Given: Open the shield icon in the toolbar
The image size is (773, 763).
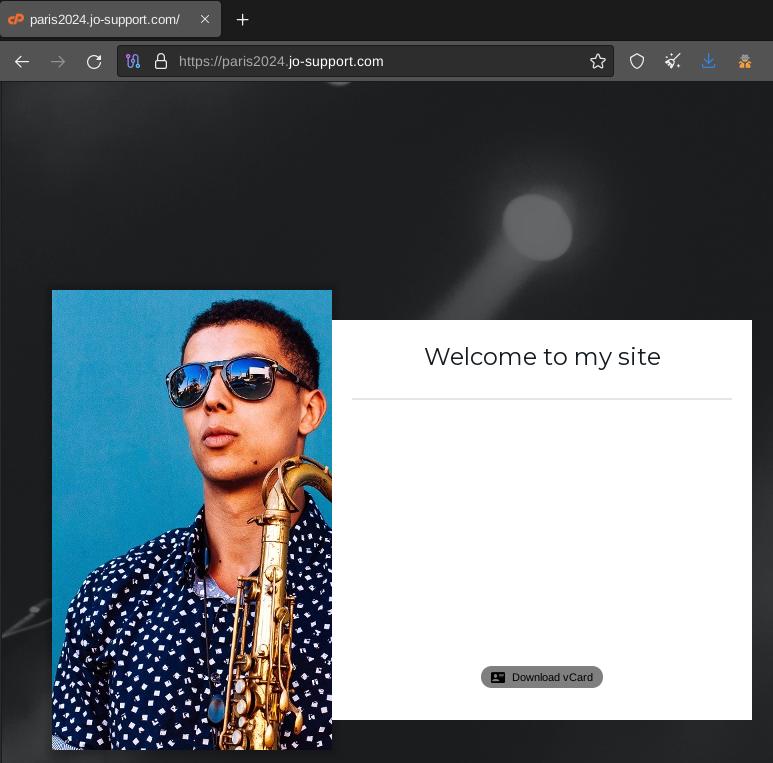Looking at the screenshot, I should click(637, 61).
